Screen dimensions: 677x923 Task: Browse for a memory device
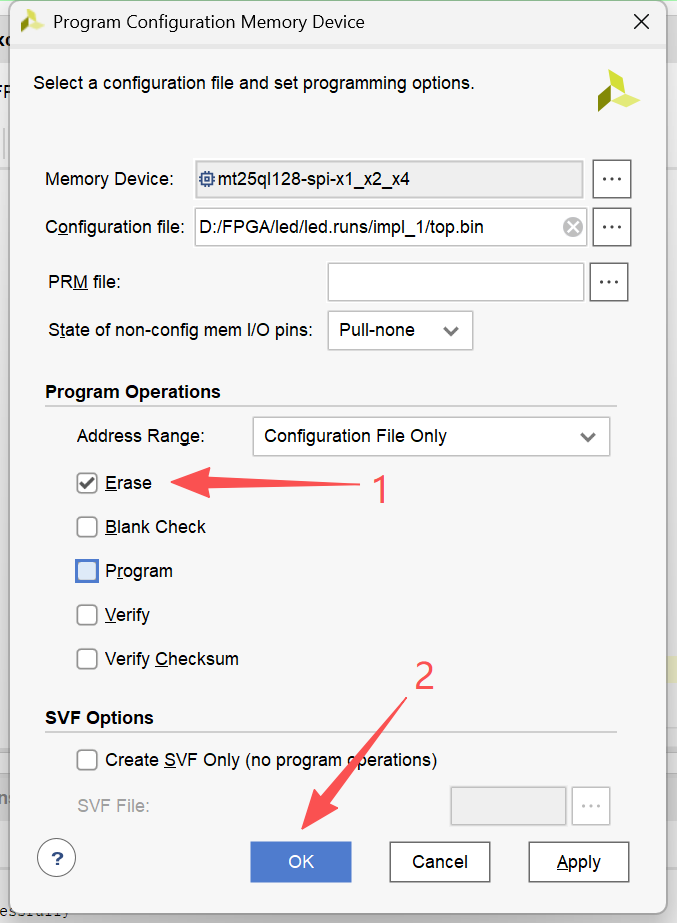[612, 180]
